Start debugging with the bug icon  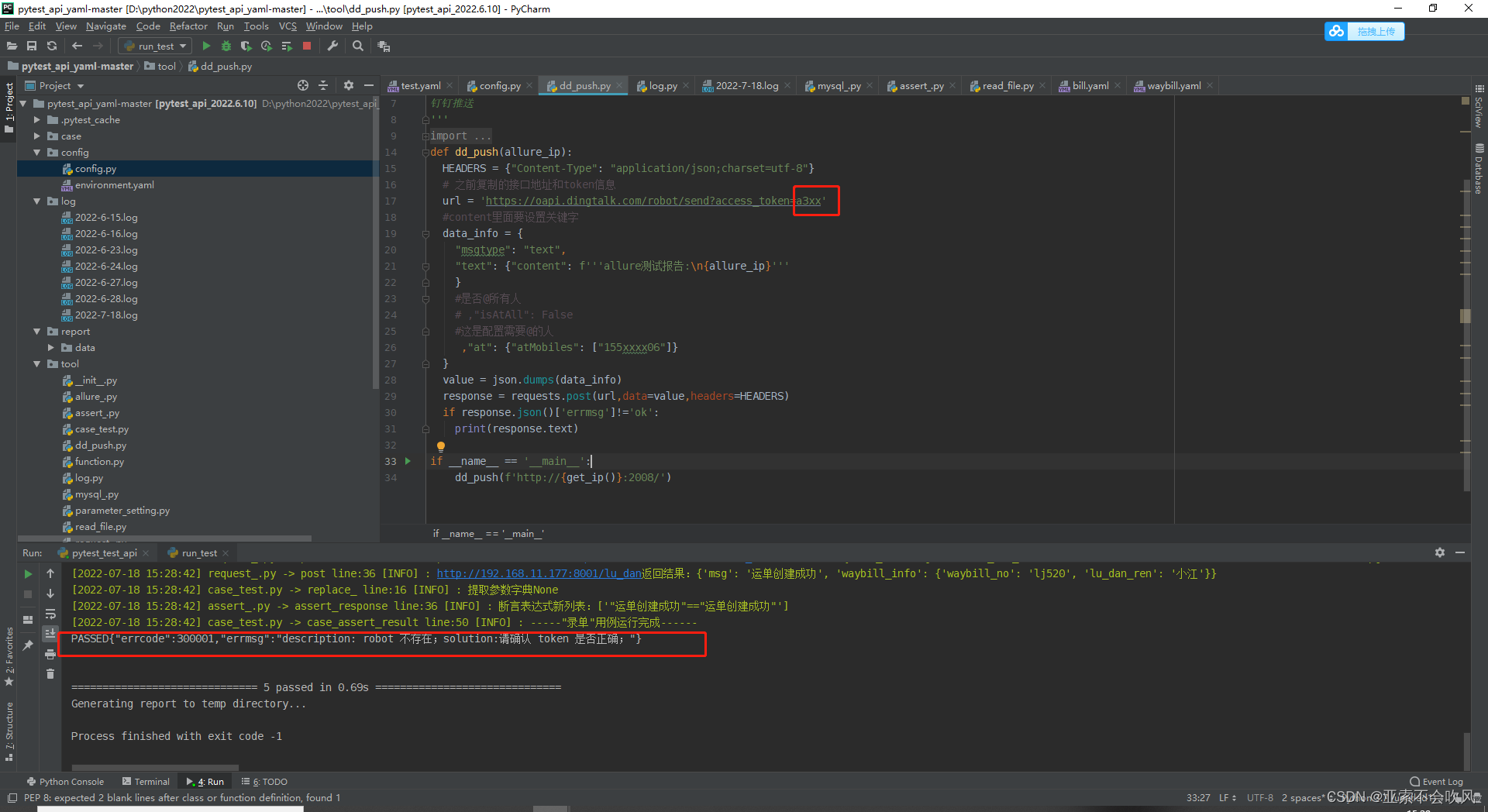coord(226,46)
